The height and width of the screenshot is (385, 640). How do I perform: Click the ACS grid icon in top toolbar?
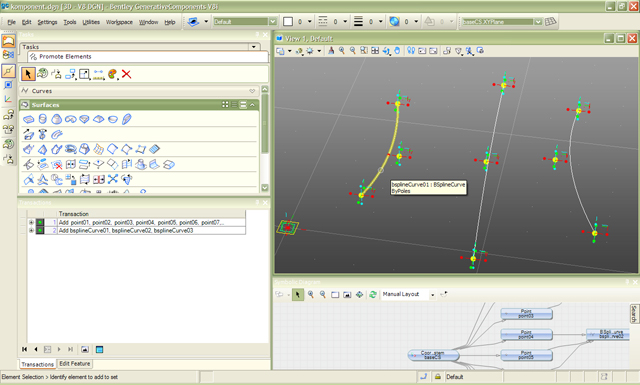pos(551,22)
